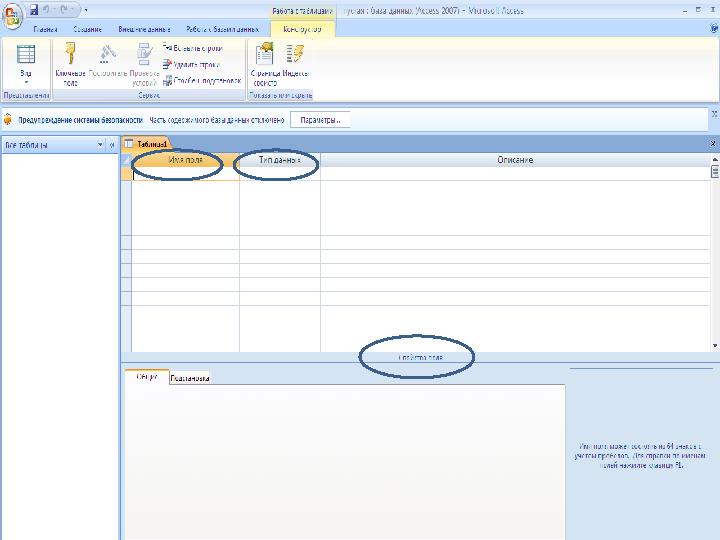Click the Вид datasheet view icon
This screenshot has width=720, height=540.
[26, 55]
